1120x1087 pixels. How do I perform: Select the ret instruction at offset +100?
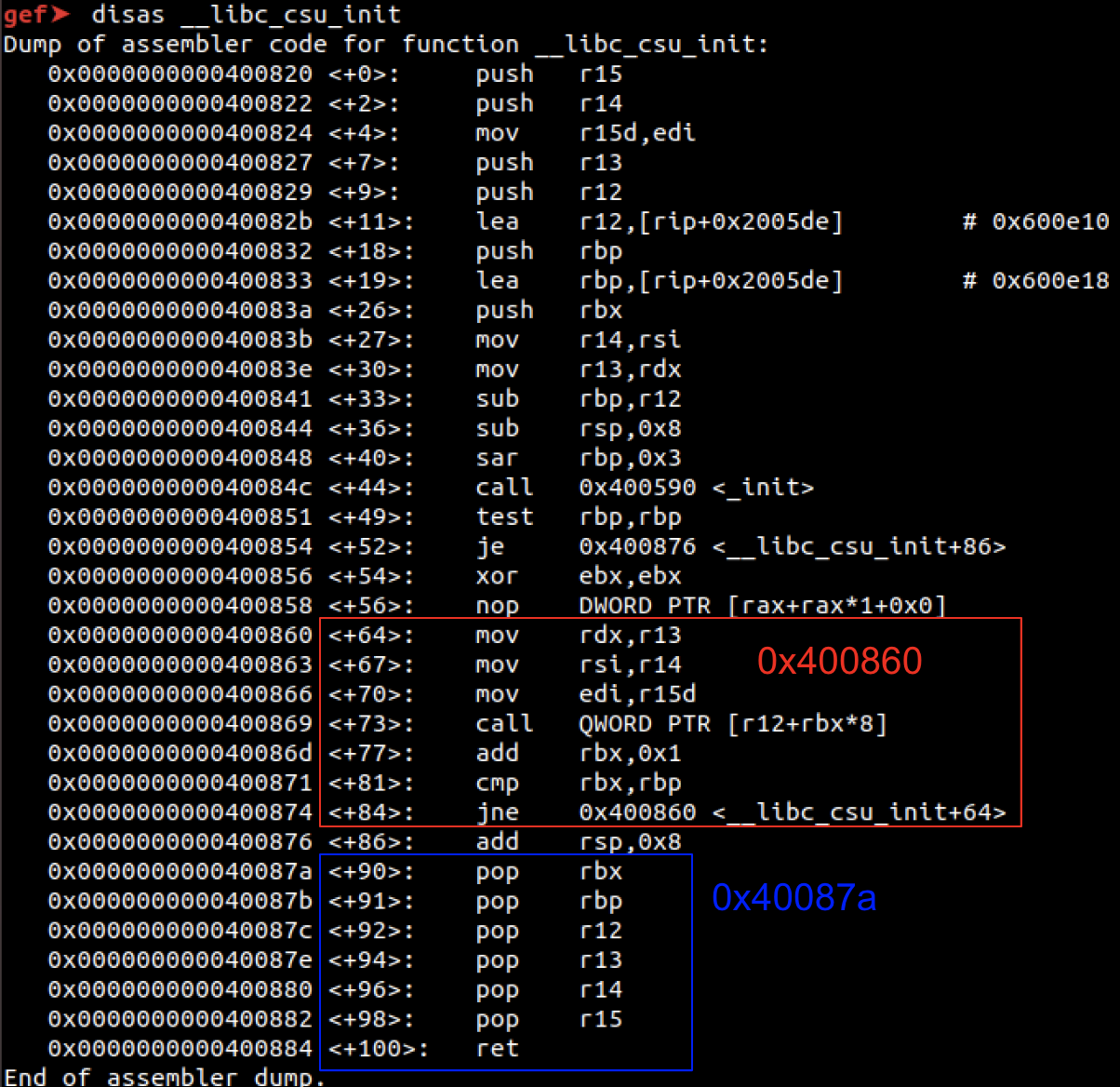(498, 1049)
